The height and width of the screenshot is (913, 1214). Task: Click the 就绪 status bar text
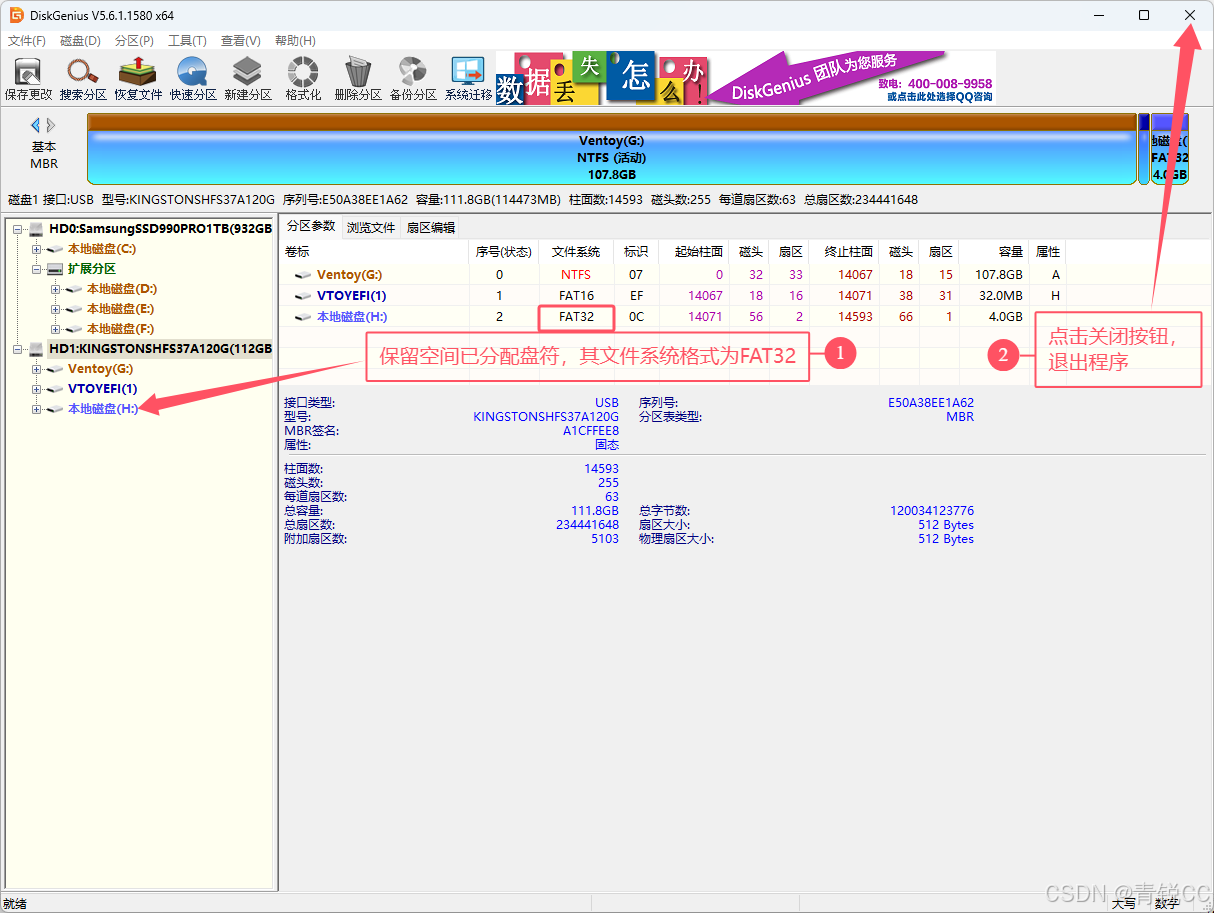tap(15, 904)
